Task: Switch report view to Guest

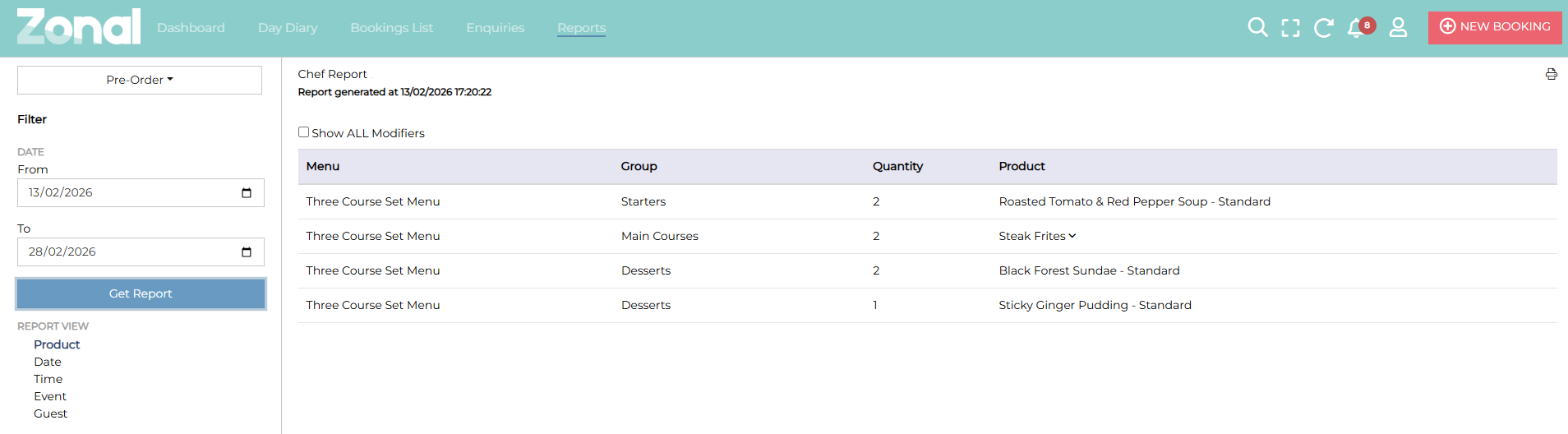Action: point(50,413)
